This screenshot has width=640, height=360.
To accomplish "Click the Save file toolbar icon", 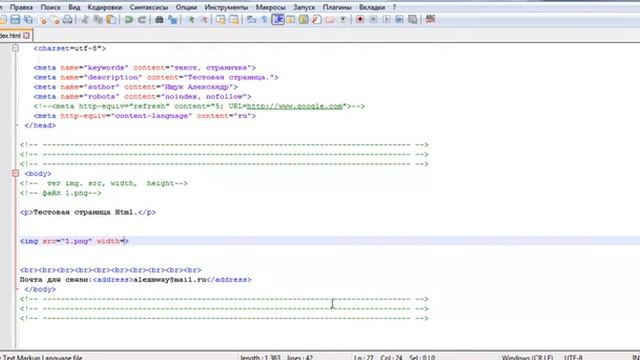I will point(15,19).
